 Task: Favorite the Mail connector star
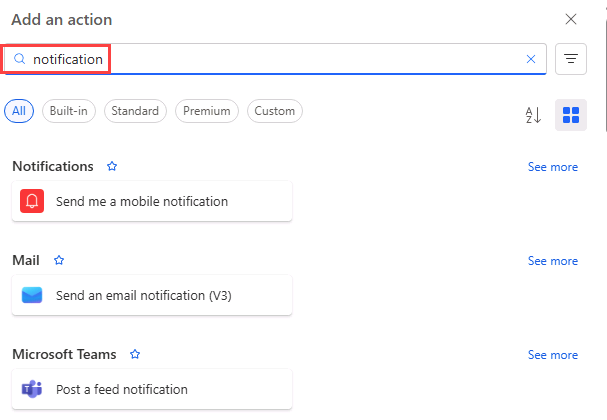(x=59, y=261)
